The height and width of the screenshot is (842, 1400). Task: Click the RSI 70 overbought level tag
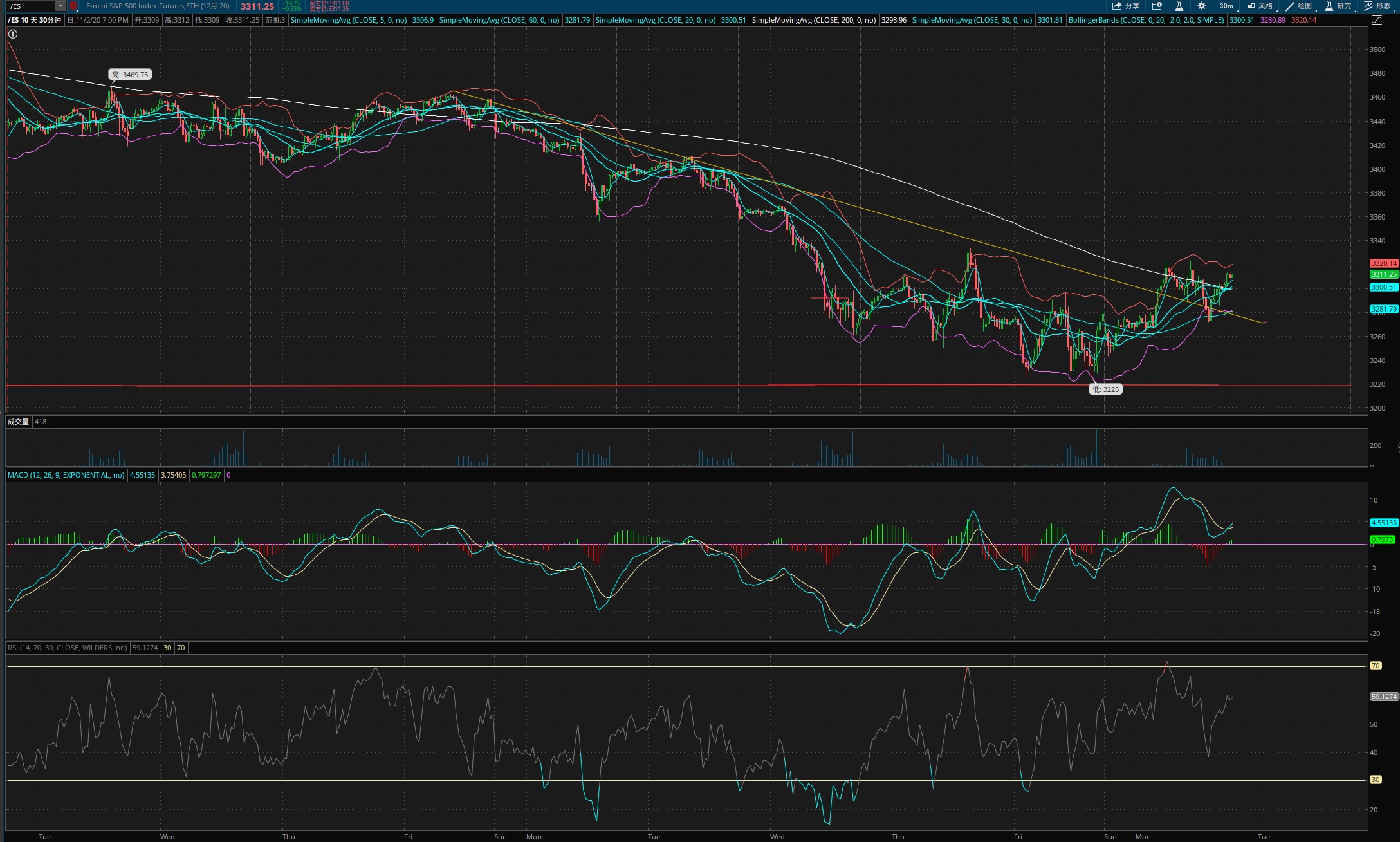click(x=1376, y=666)
